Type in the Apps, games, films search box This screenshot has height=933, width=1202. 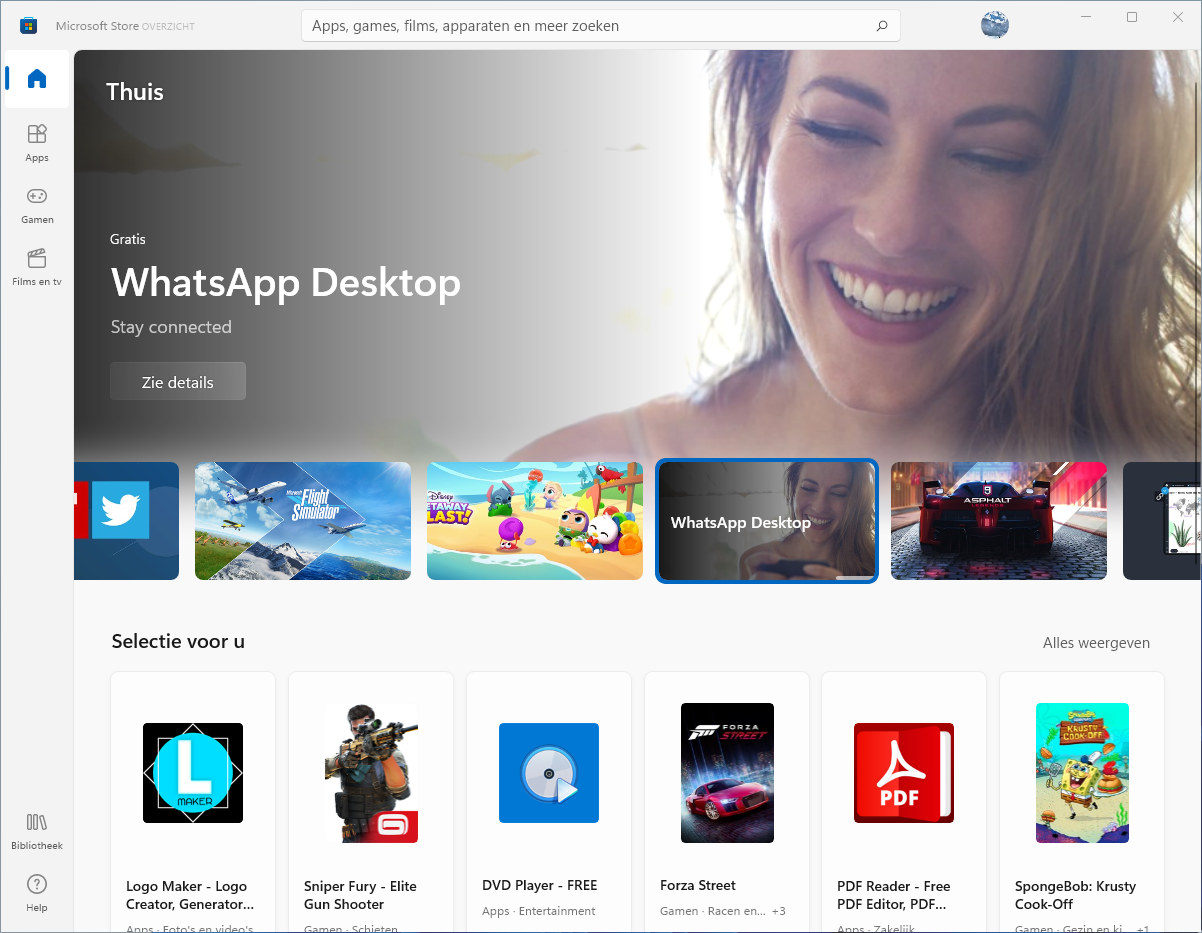(x=590, y=26)
